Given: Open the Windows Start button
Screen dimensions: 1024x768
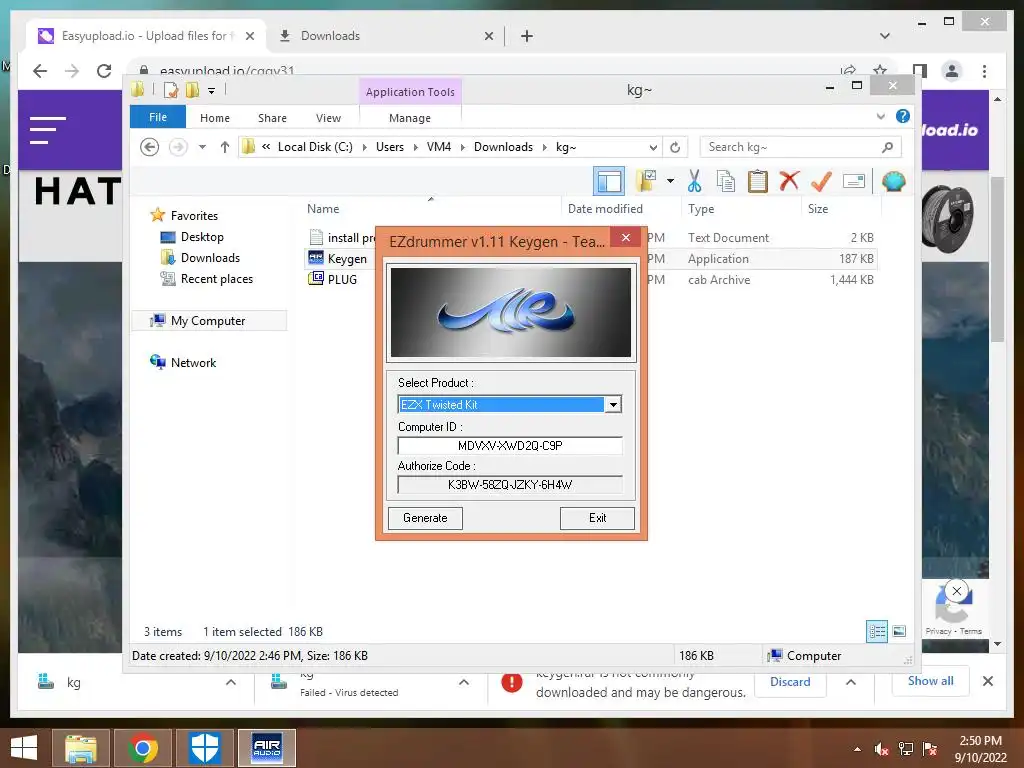Looking at the screenshot, I should 24,748.
